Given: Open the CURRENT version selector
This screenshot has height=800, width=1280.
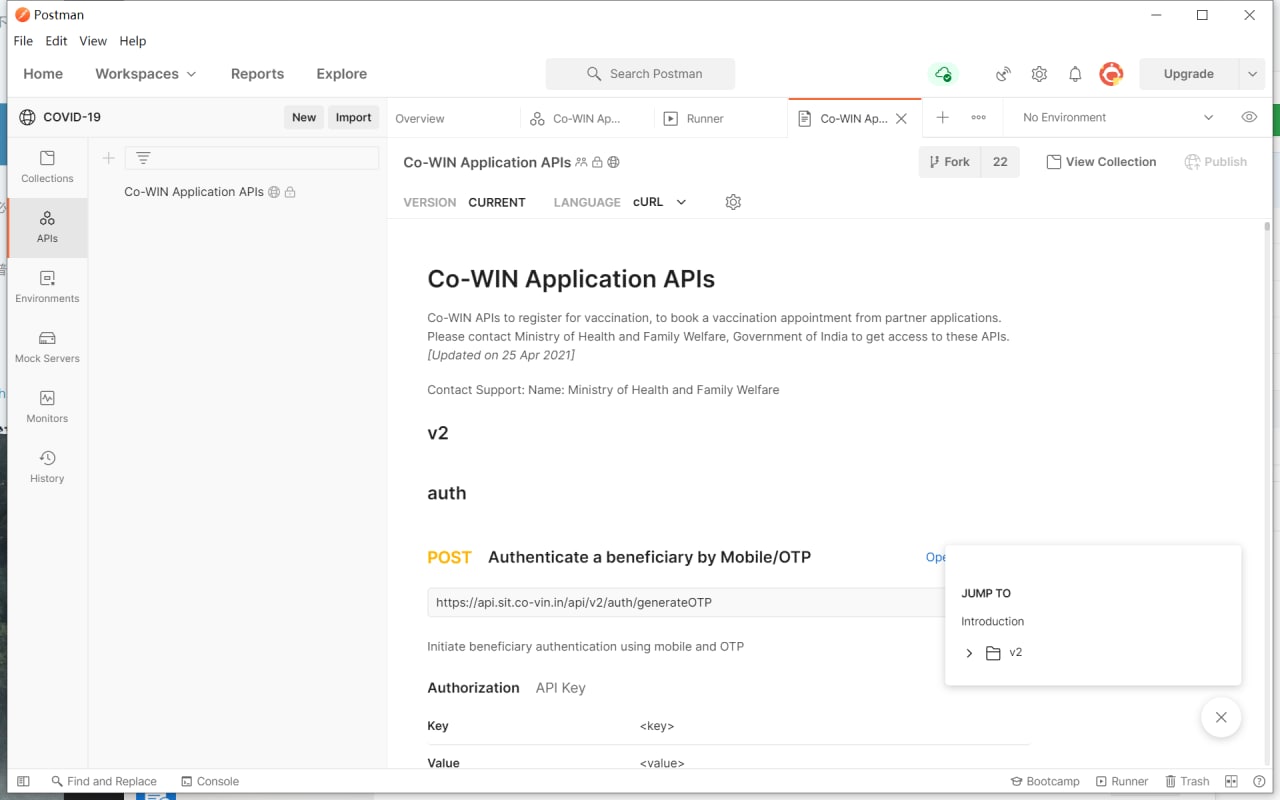Looking at the screenshot, I should pos(497,202).
